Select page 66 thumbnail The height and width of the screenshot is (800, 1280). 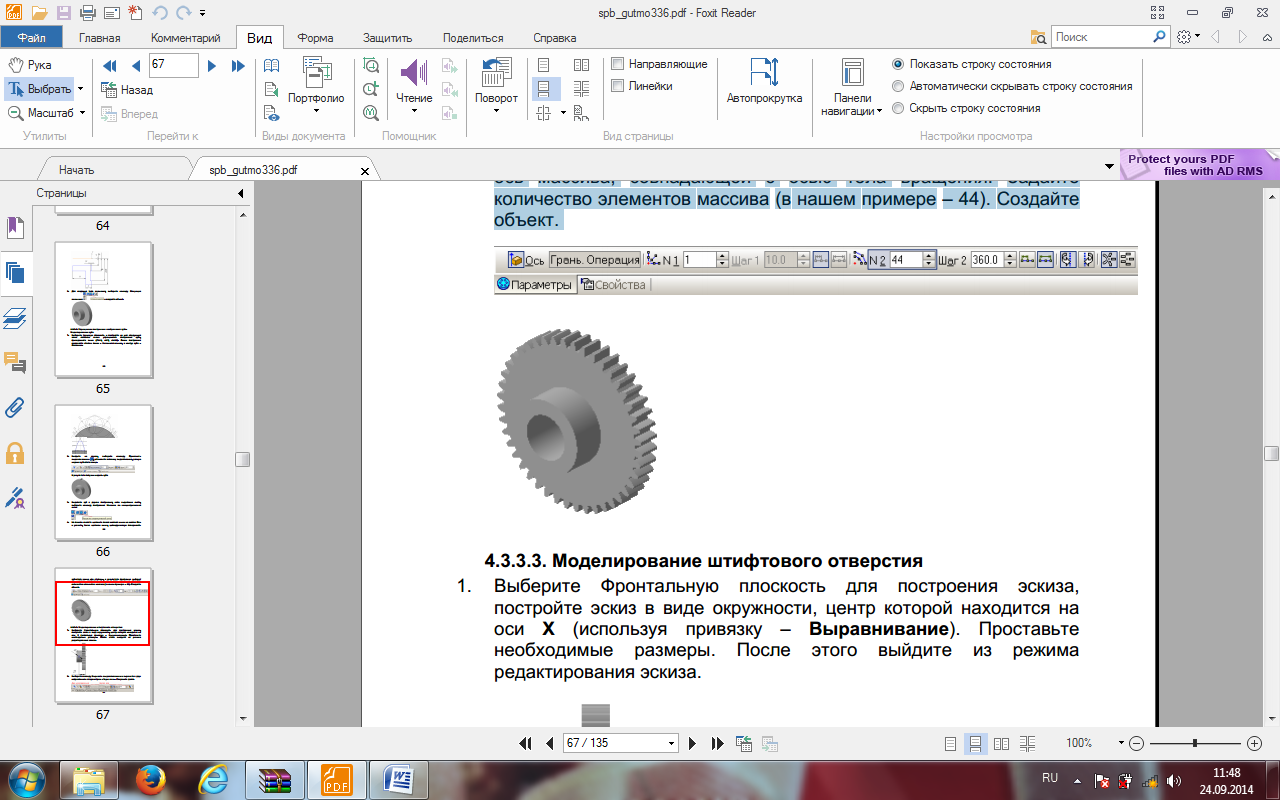(x=103, y=472)
